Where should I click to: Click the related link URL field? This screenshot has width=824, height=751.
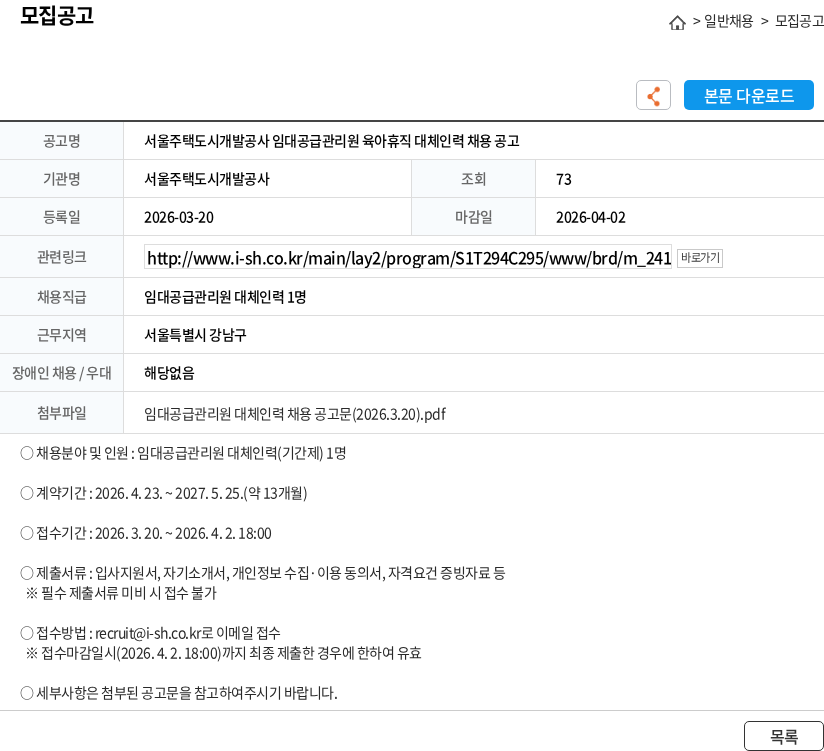(408, 258)
